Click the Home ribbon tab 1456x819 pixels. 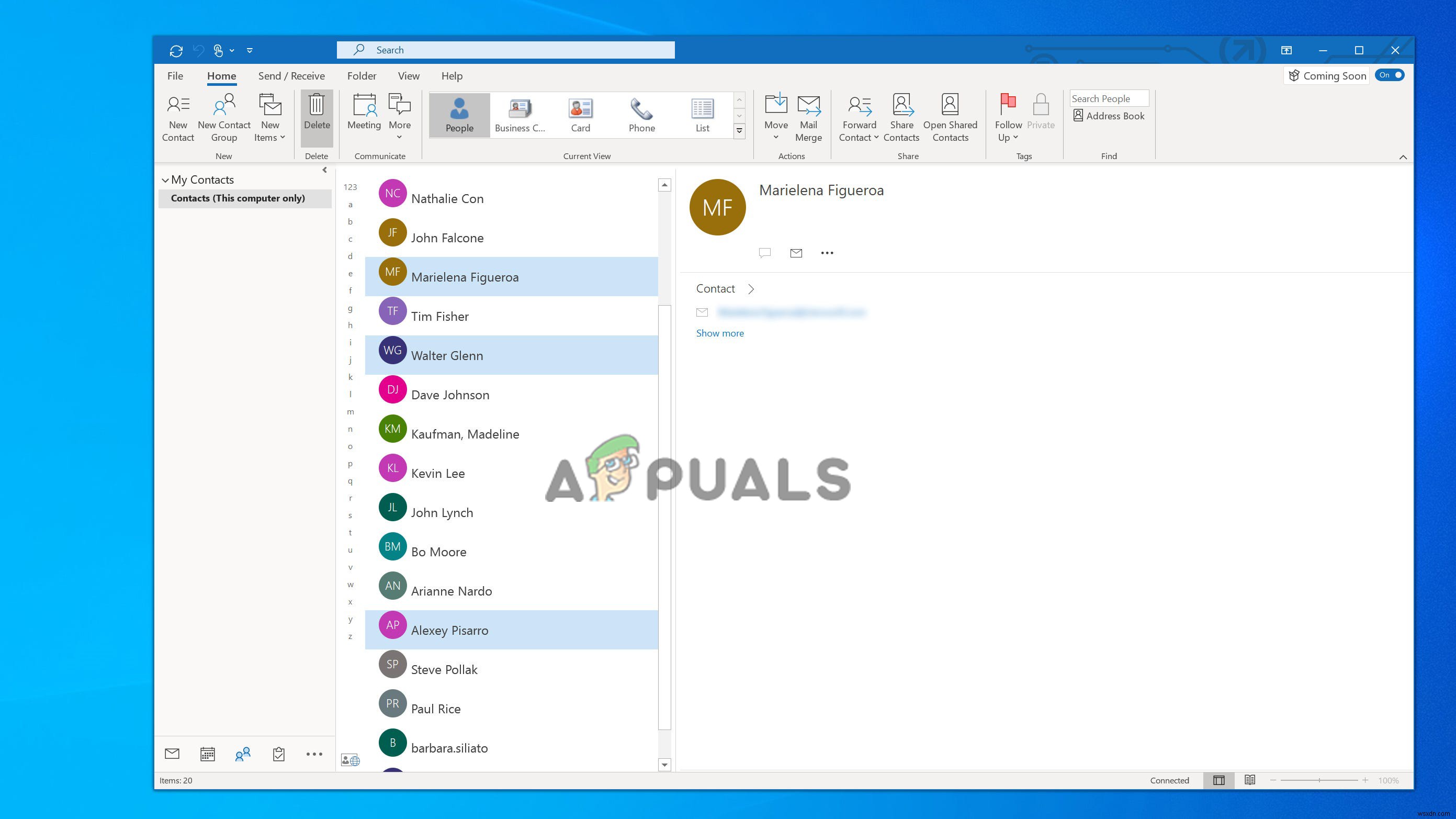click(222, 76)
